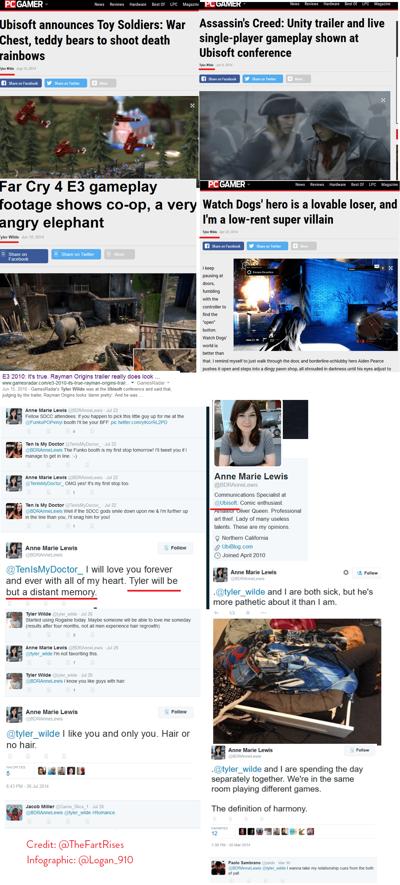The image size is (400, 885).
Task: Open the attached photo of the cluttered room
Action: tap(297, 681)
